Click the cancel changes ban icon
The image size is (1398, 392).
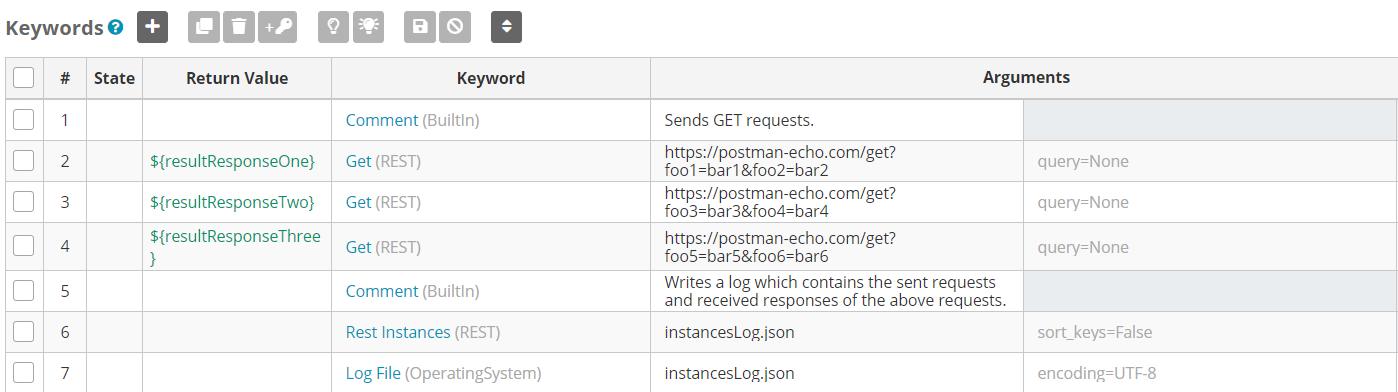tap(454, 27)
